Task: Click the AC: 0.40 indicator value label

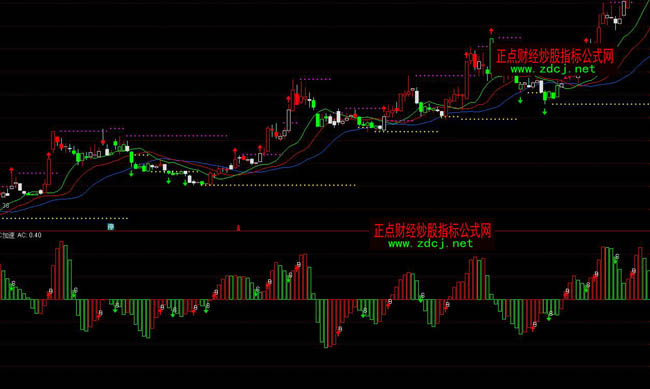Action: tap(29, 235)
